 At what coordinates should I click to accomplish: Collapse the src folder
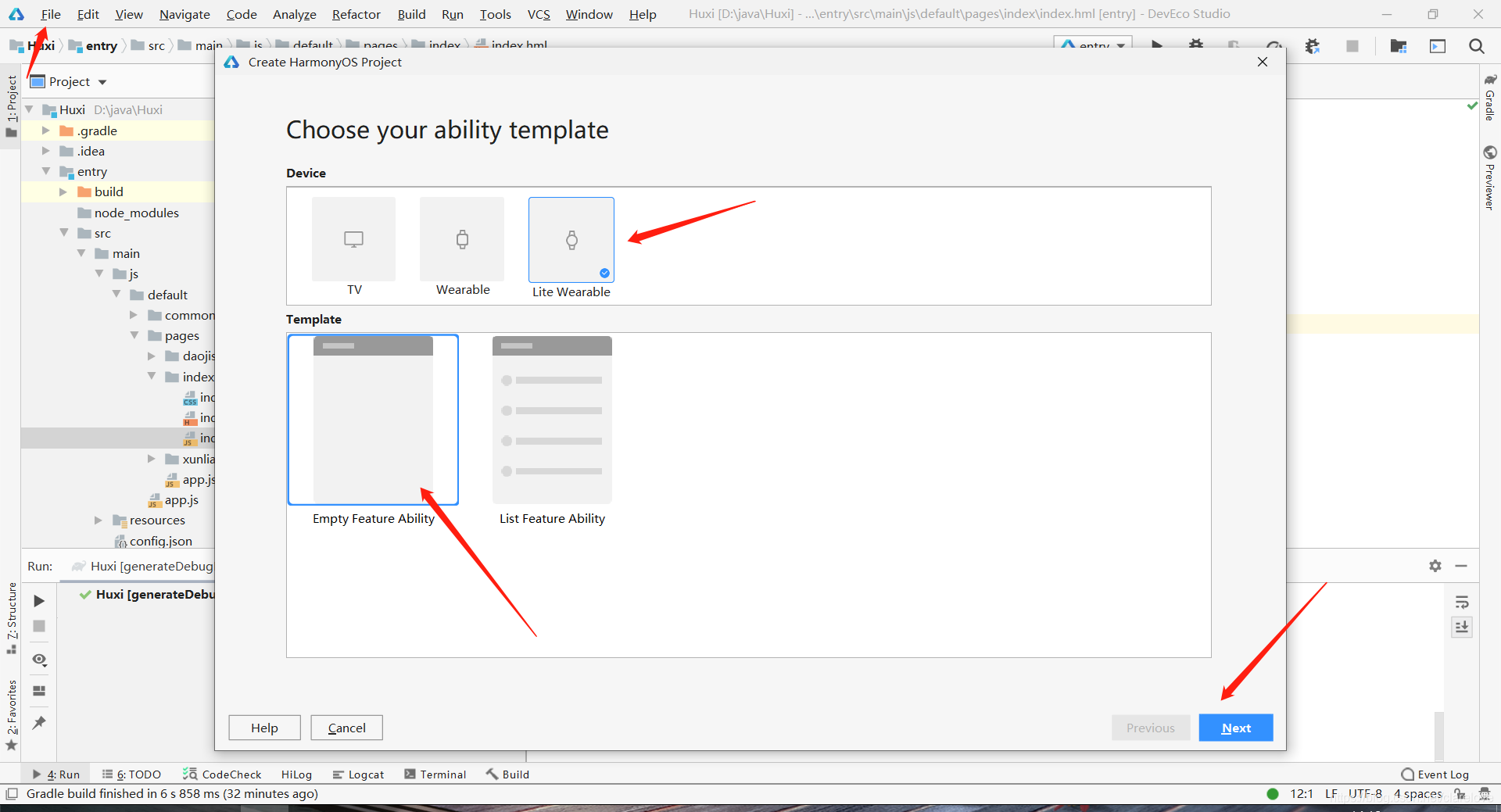click(64, 233)
